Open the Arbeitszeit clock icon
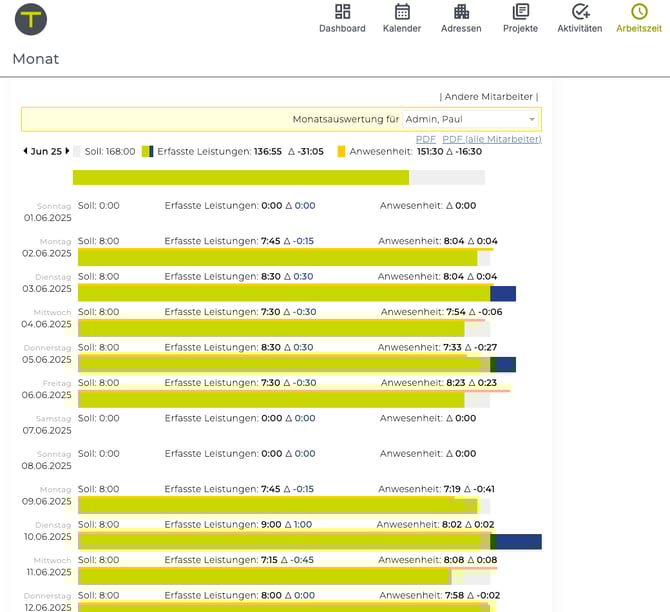This screenshot has width=670, height=612. pyautogui.click(x=639, y=12)
